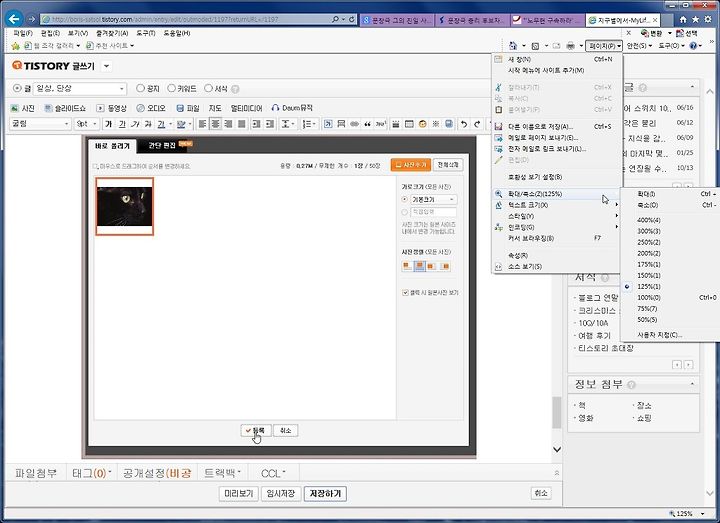Image resolution: width=720 pixels, height=523 pixels.
Task: Open the 보기(V) menu
Action: point(78,33)
